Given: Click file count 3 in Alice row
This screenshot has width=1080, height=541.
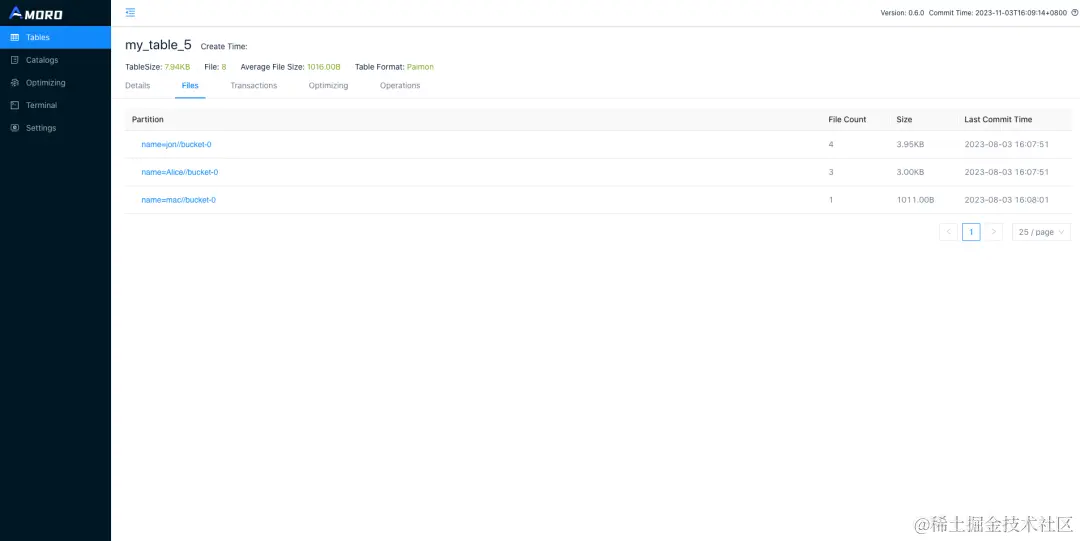Looking at the screenshot, I should coord(831,172).
